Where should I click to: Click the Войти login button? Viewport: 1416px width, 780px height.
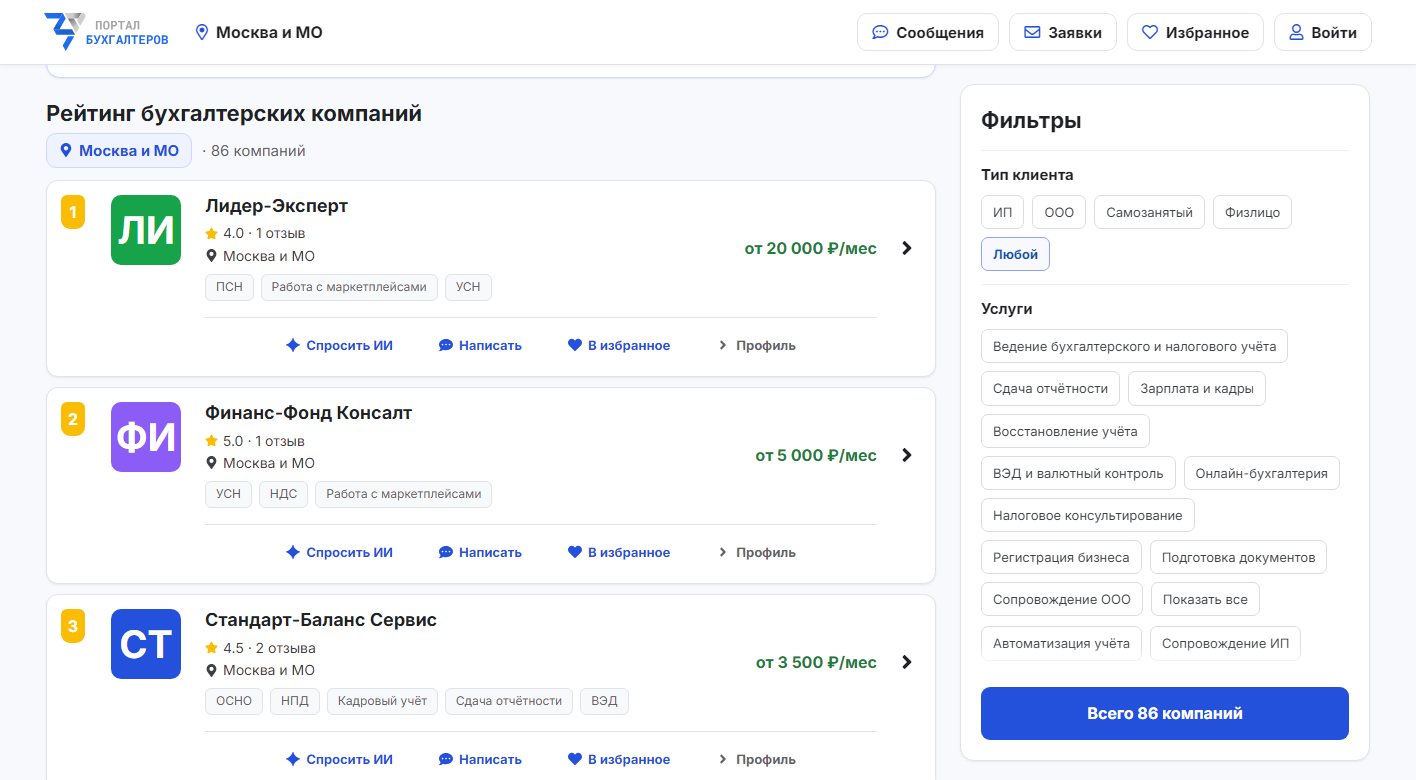click(1322, 32)
